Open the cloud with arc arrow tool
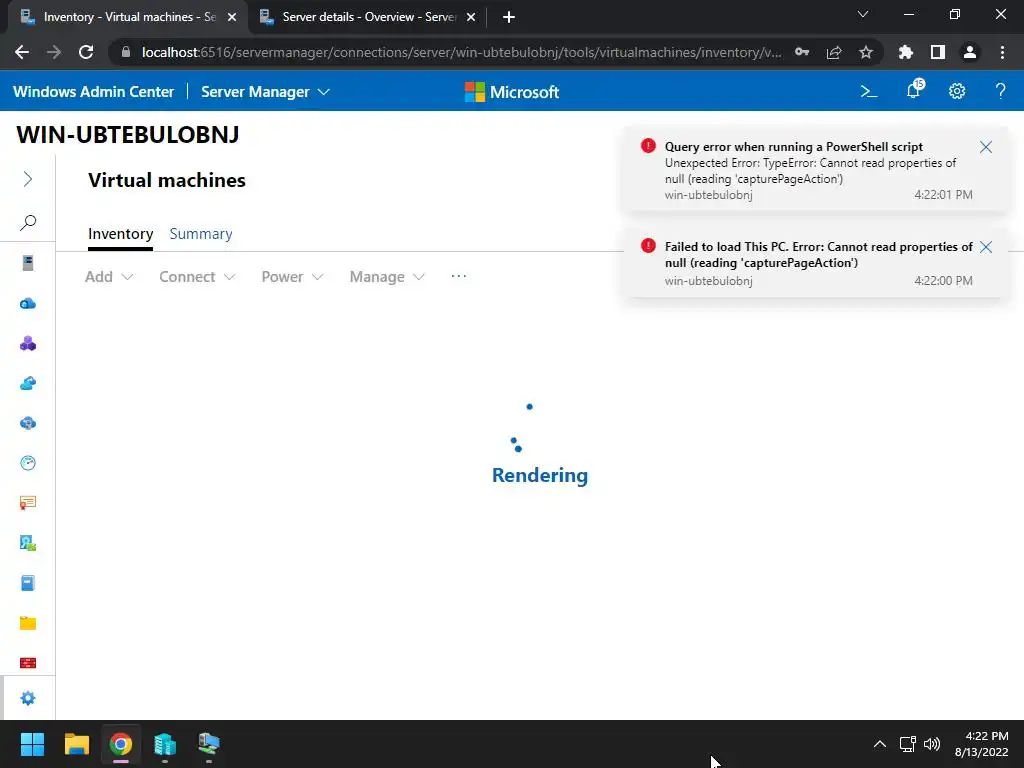 27,383
